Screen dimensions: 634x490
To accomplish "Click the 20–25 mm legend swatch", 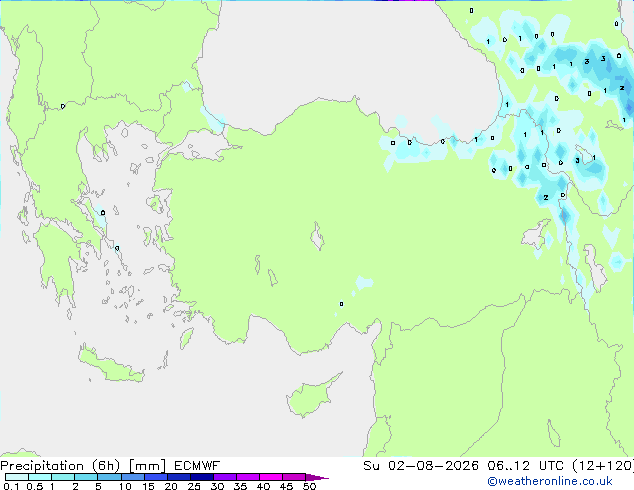I will (178, 477).
